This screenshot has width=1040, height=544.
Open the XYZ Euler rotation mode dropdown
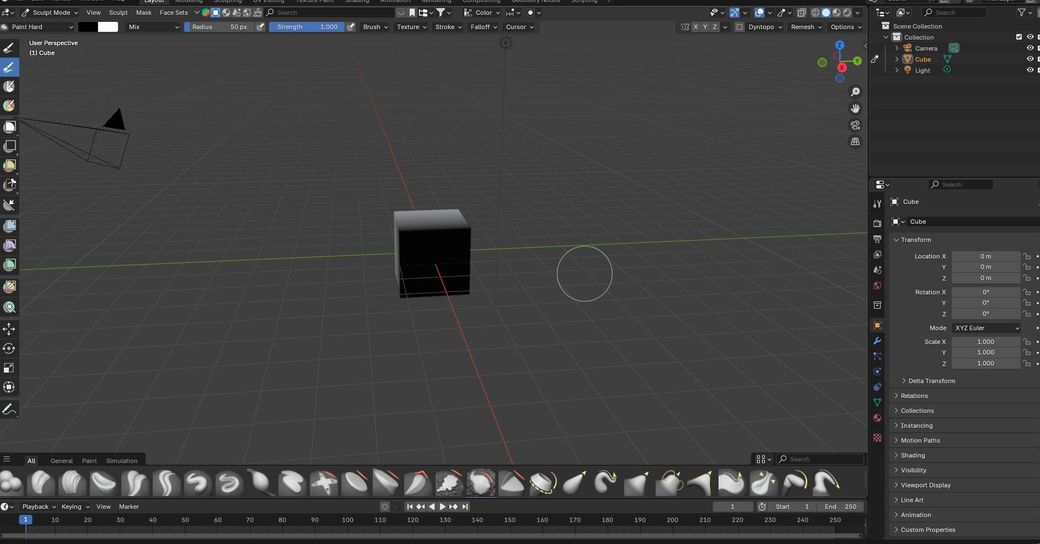click(x=986, y=328)
